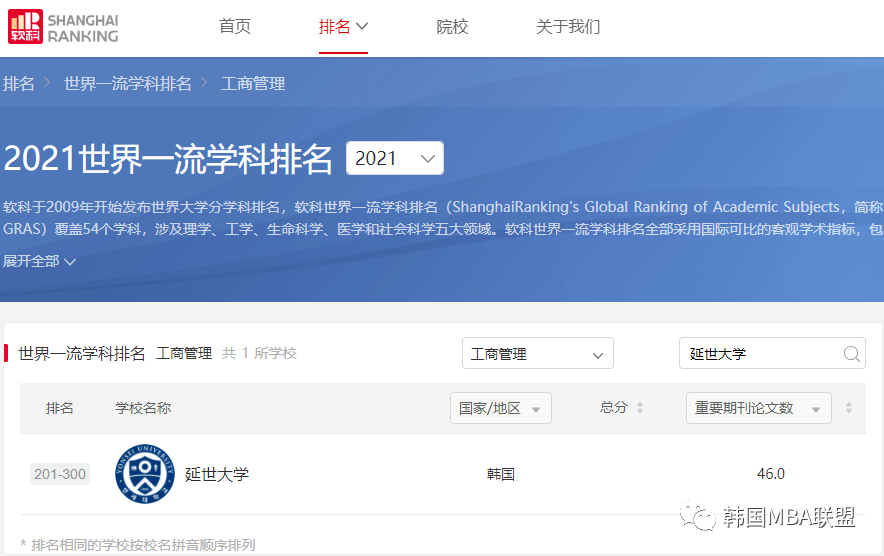
Task: Go to the 院校 institutions page
Action: point(452,27)
